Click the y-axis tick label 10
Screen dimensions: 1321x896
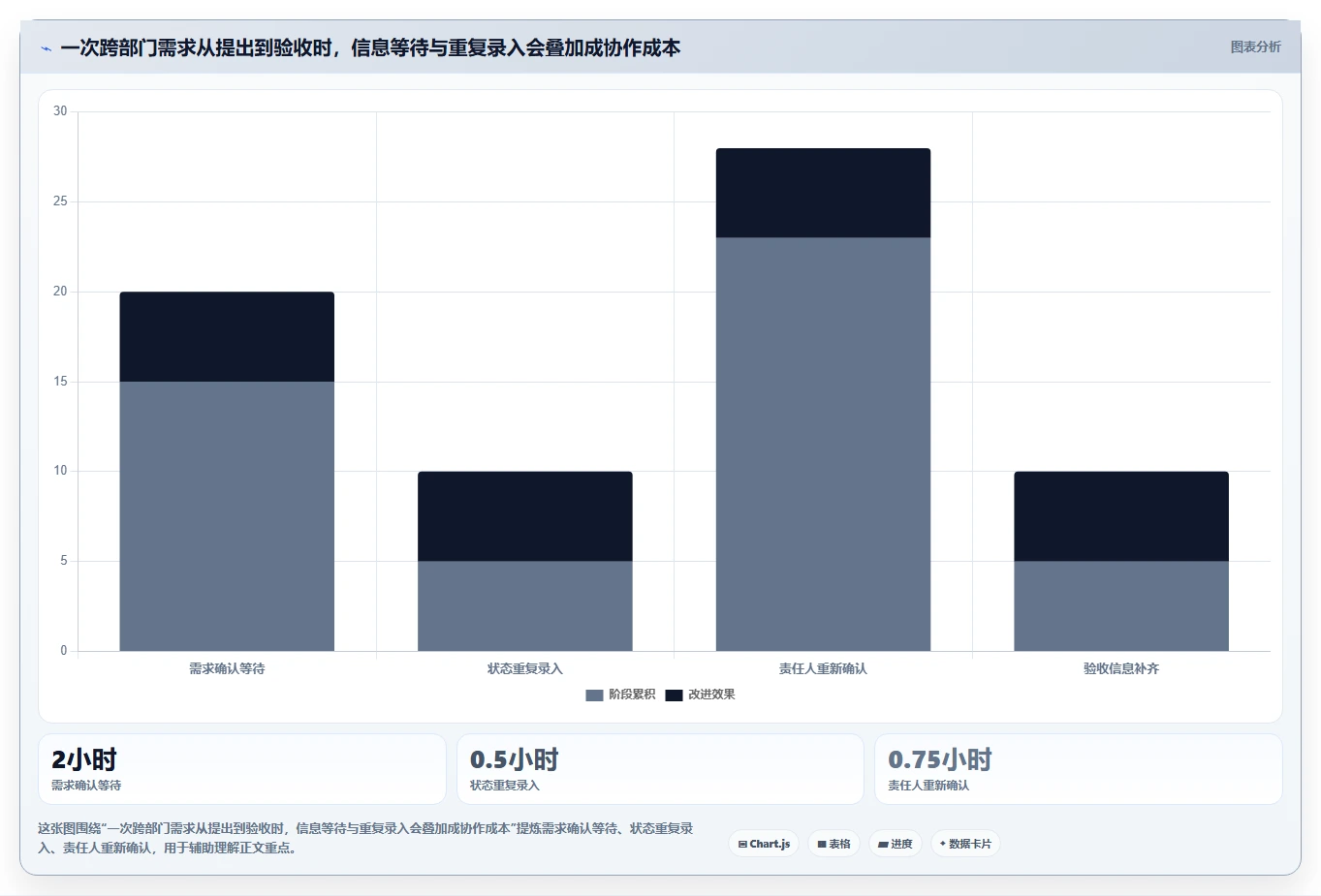point(60,471)
